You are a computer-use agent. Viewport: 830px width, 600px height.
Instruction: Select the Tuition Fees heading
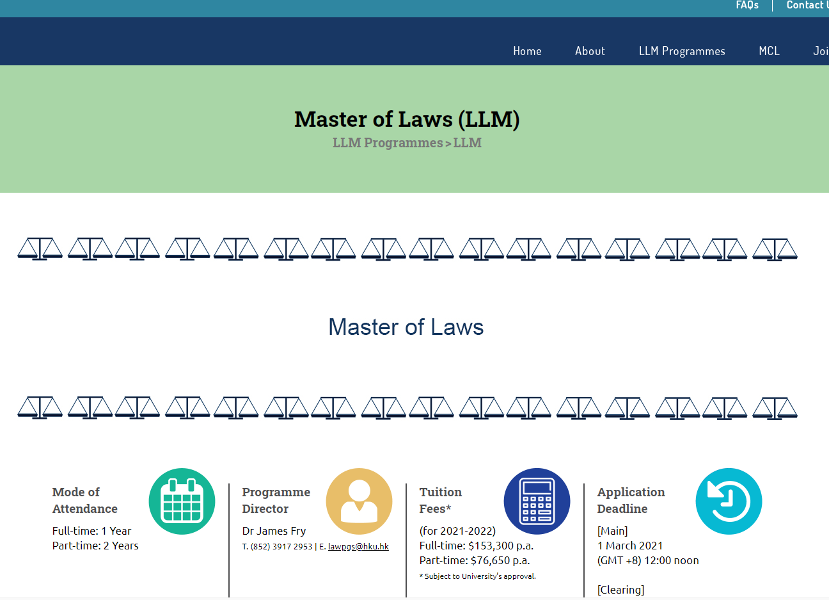coord(440,500)
